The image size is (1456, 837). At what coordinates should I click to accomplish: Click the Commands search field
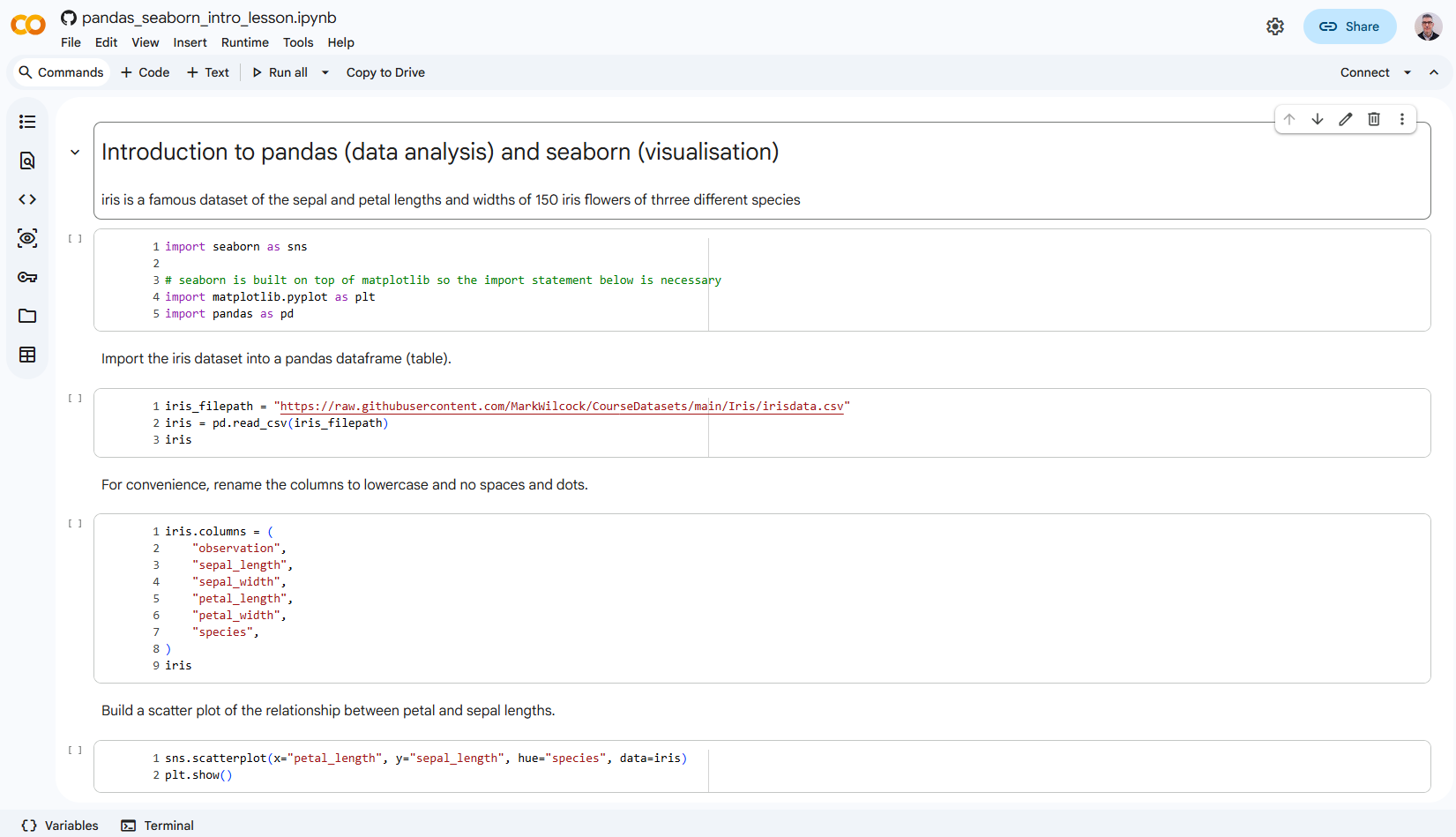60,72
